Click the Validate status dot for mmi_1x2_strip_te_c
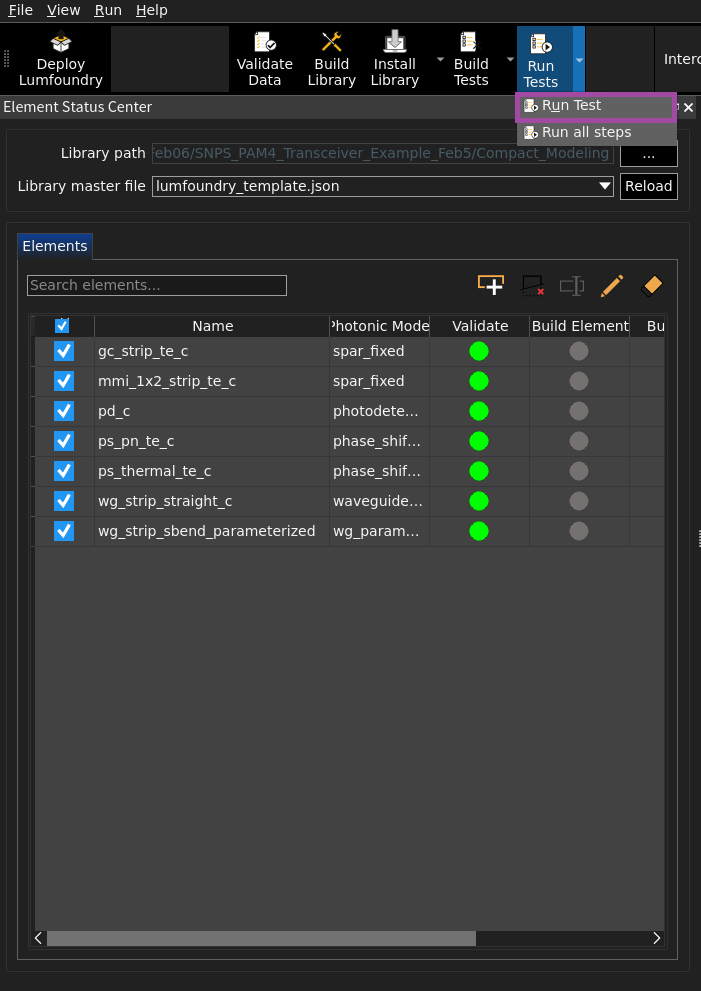 click(x=479, y=381)
